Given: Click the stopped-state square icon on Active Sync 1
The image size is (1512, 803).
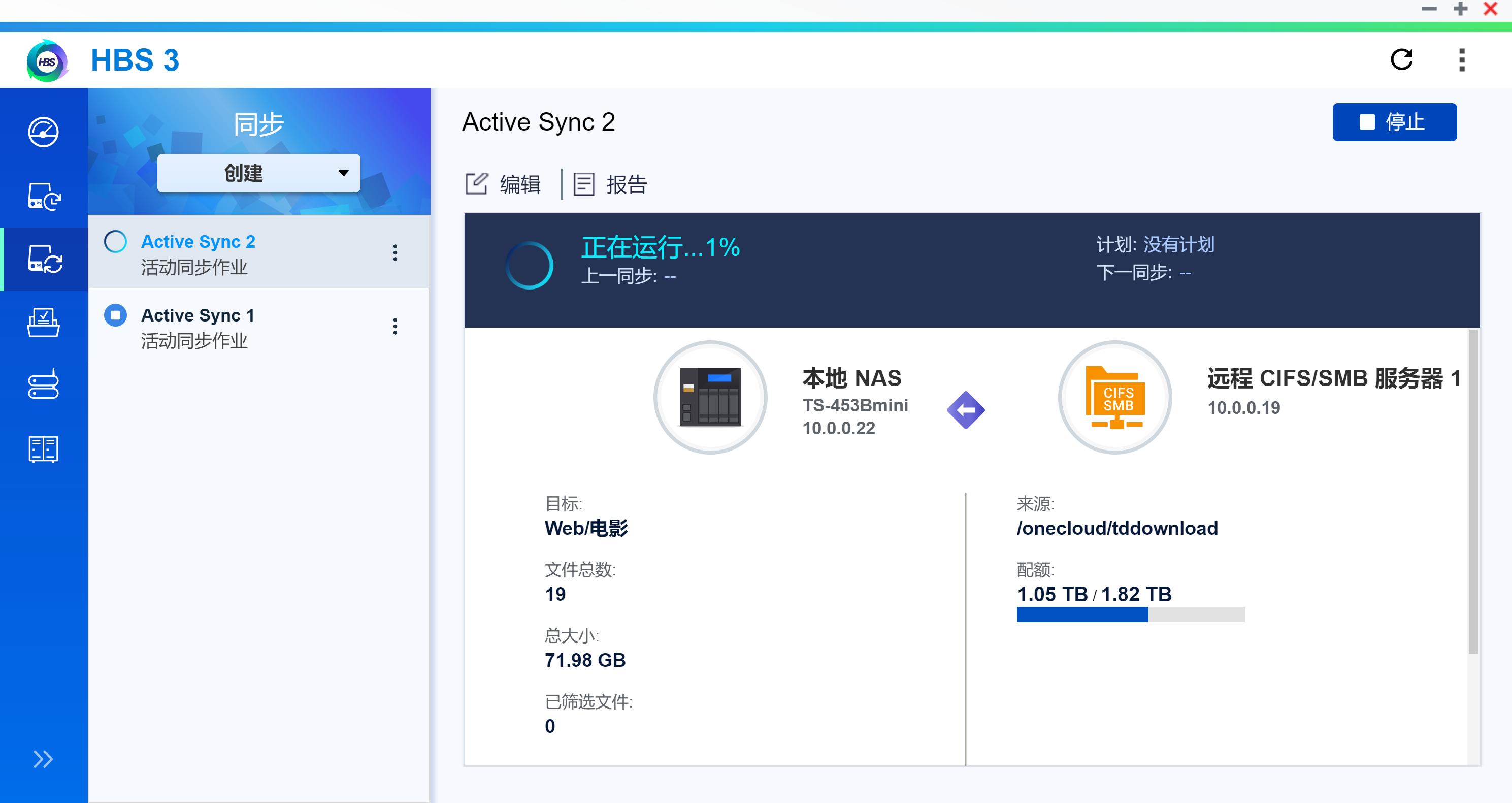Looking at the screenshot, I should 115,314.
